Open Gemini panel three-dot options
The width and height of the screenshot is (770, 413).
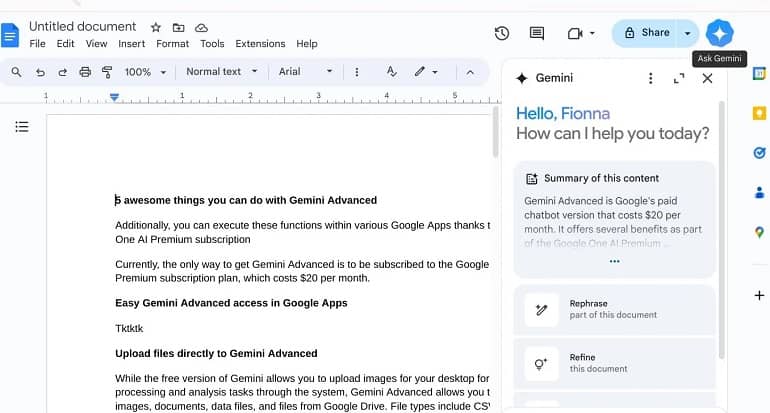650,79
